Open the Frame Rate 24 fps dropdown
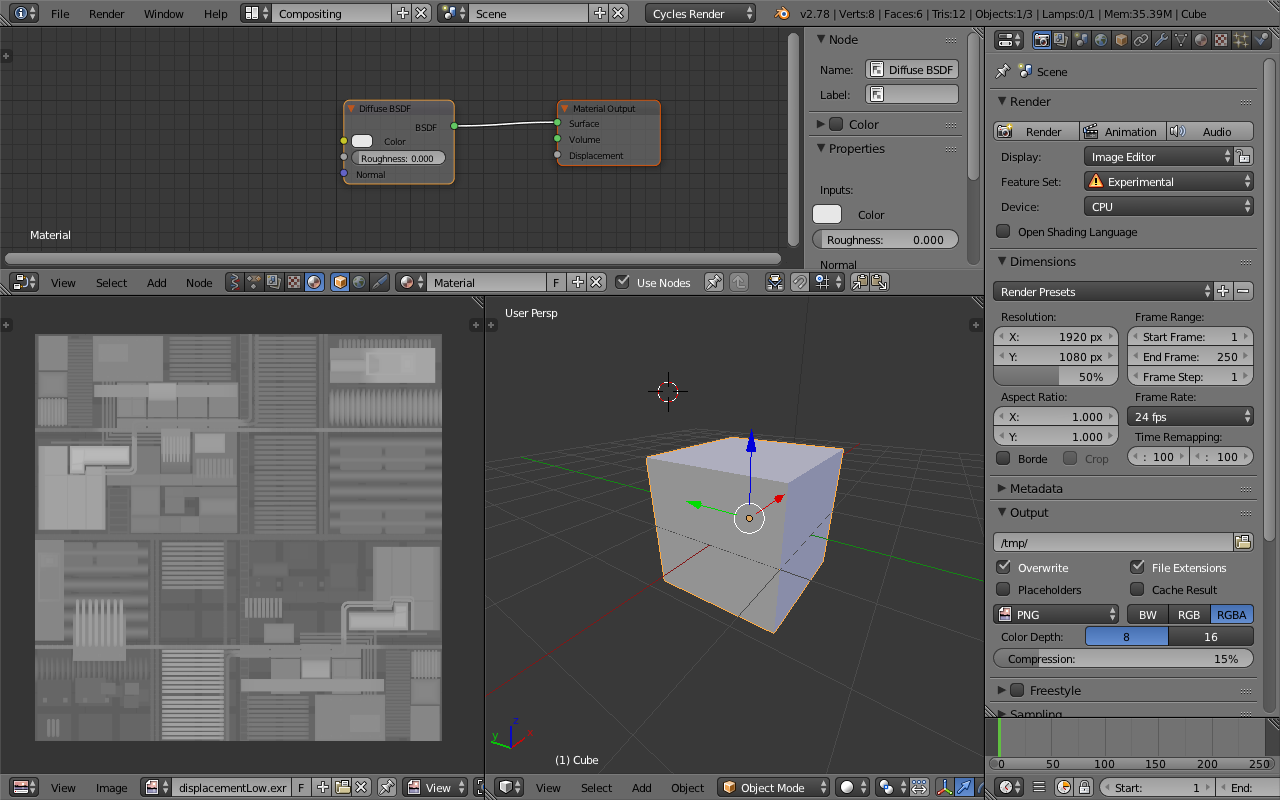 pos(1191,417)
